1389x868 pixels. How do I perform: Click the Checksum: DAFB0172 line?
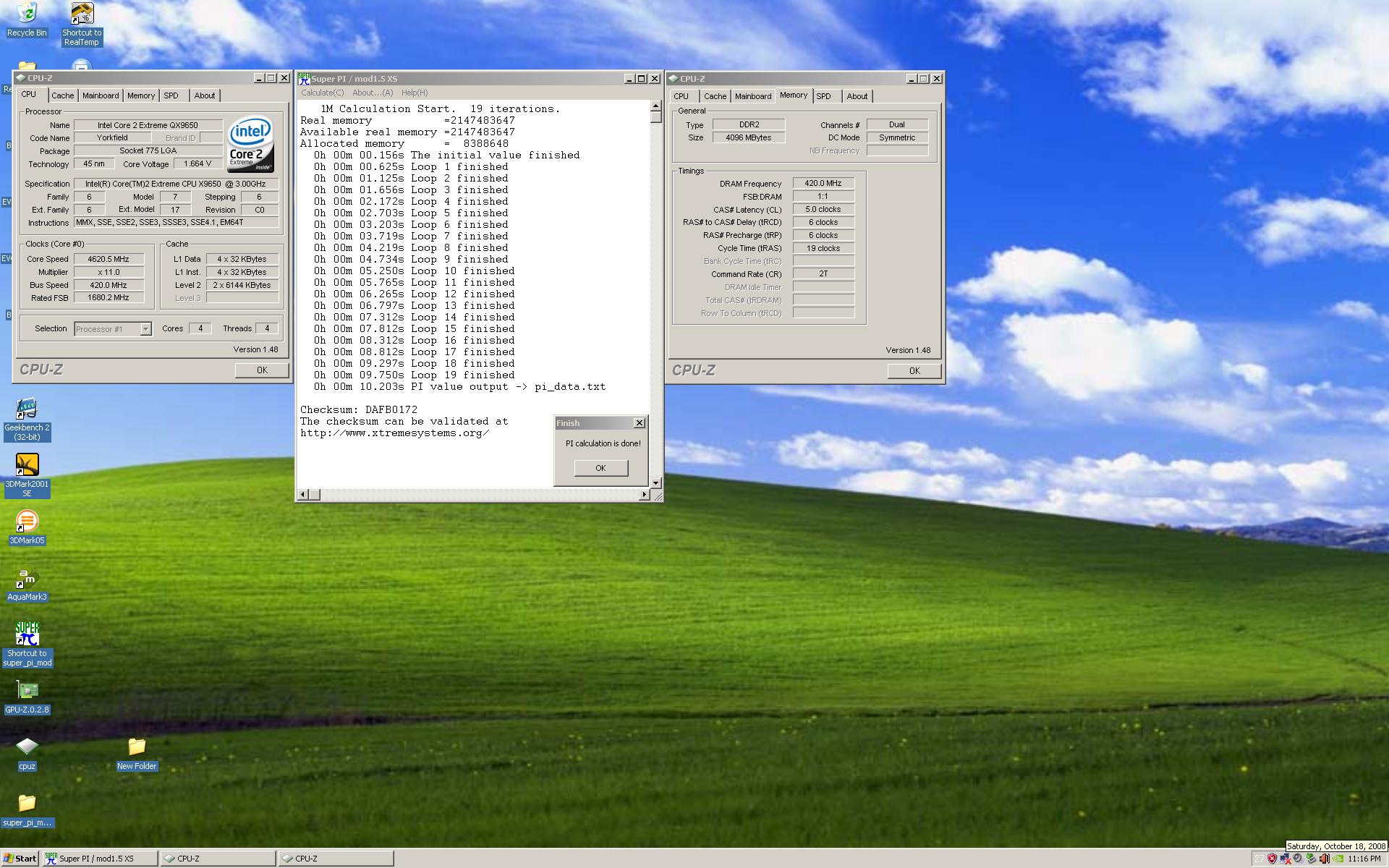click(x=359, y=409)
